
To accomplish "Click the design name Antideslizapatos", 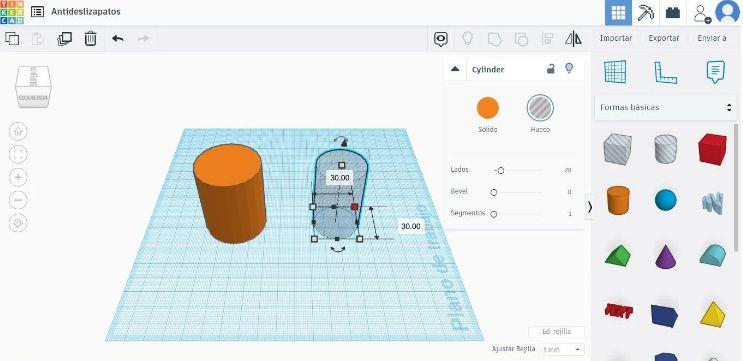I will 86,11.
